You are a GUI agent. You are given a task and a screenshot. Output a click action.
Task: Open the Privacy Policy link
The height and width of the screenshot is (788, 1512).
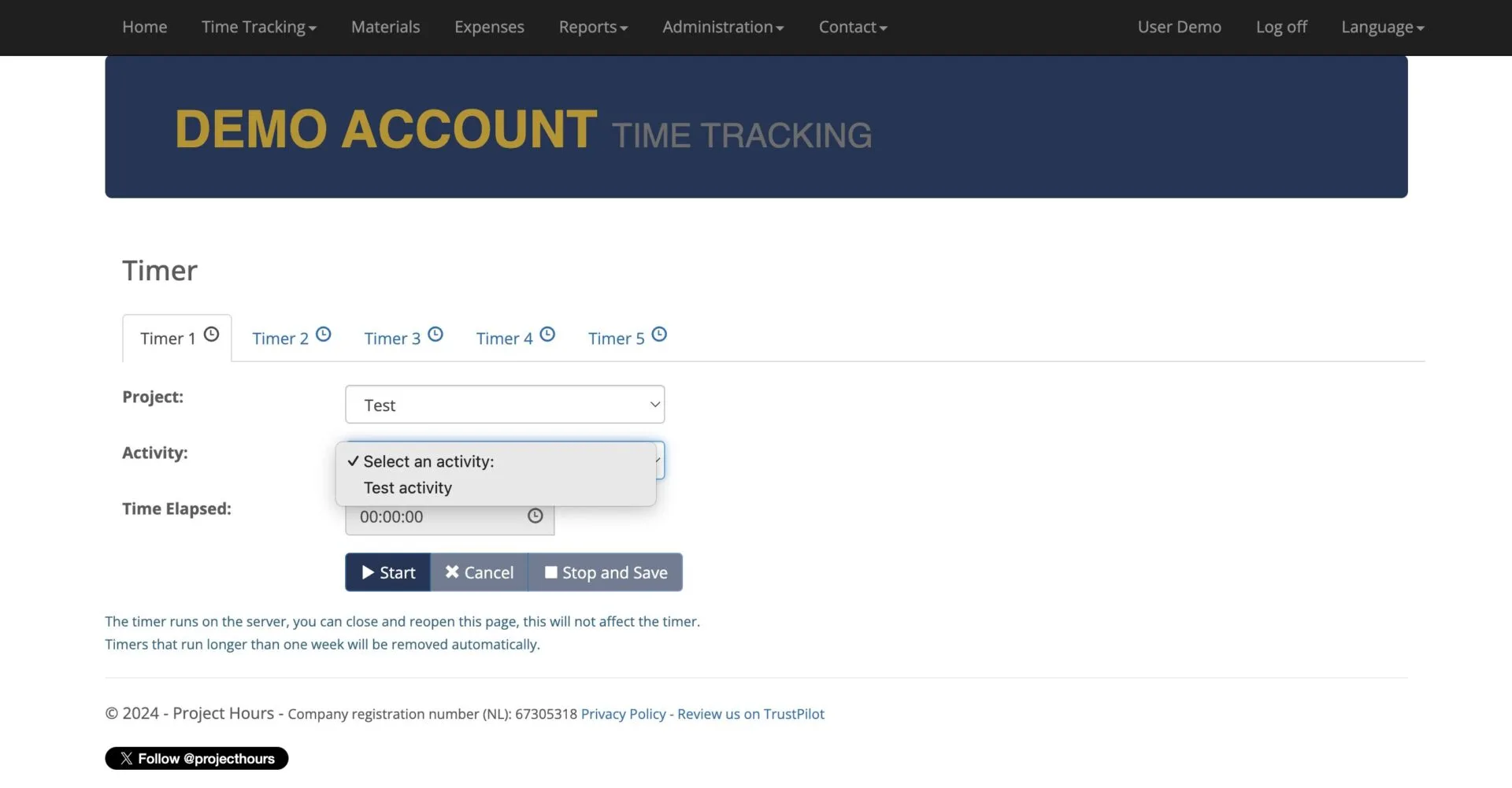click(623, 714)
